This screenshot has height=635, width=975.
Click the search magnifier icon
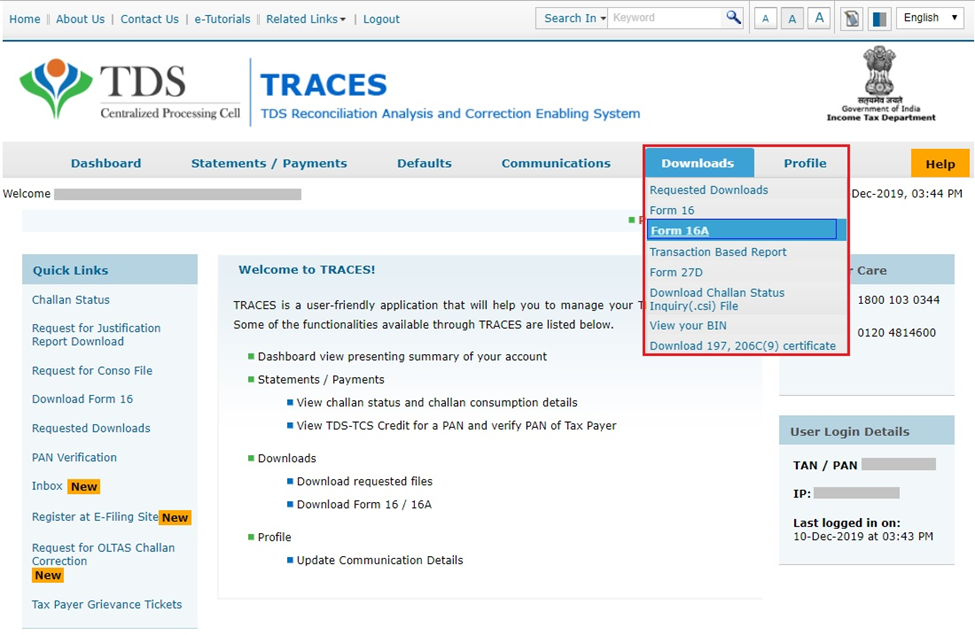(x=733, y=17)
